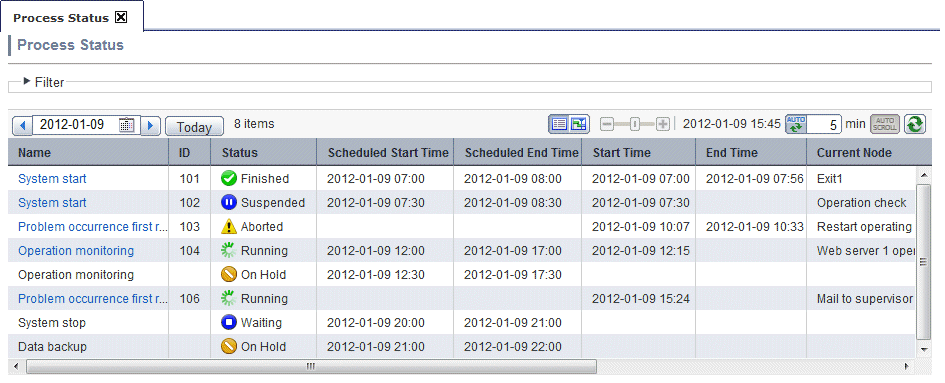Click the vertical scrollbar thumb

923,262
